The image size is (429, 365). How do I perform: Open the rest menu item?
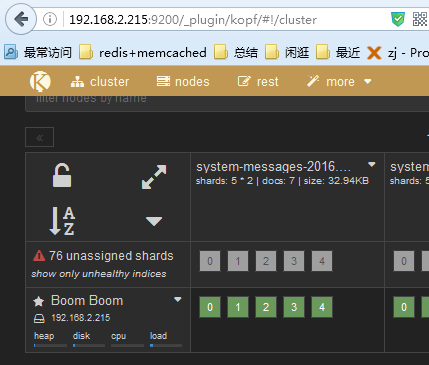point(258,81)
